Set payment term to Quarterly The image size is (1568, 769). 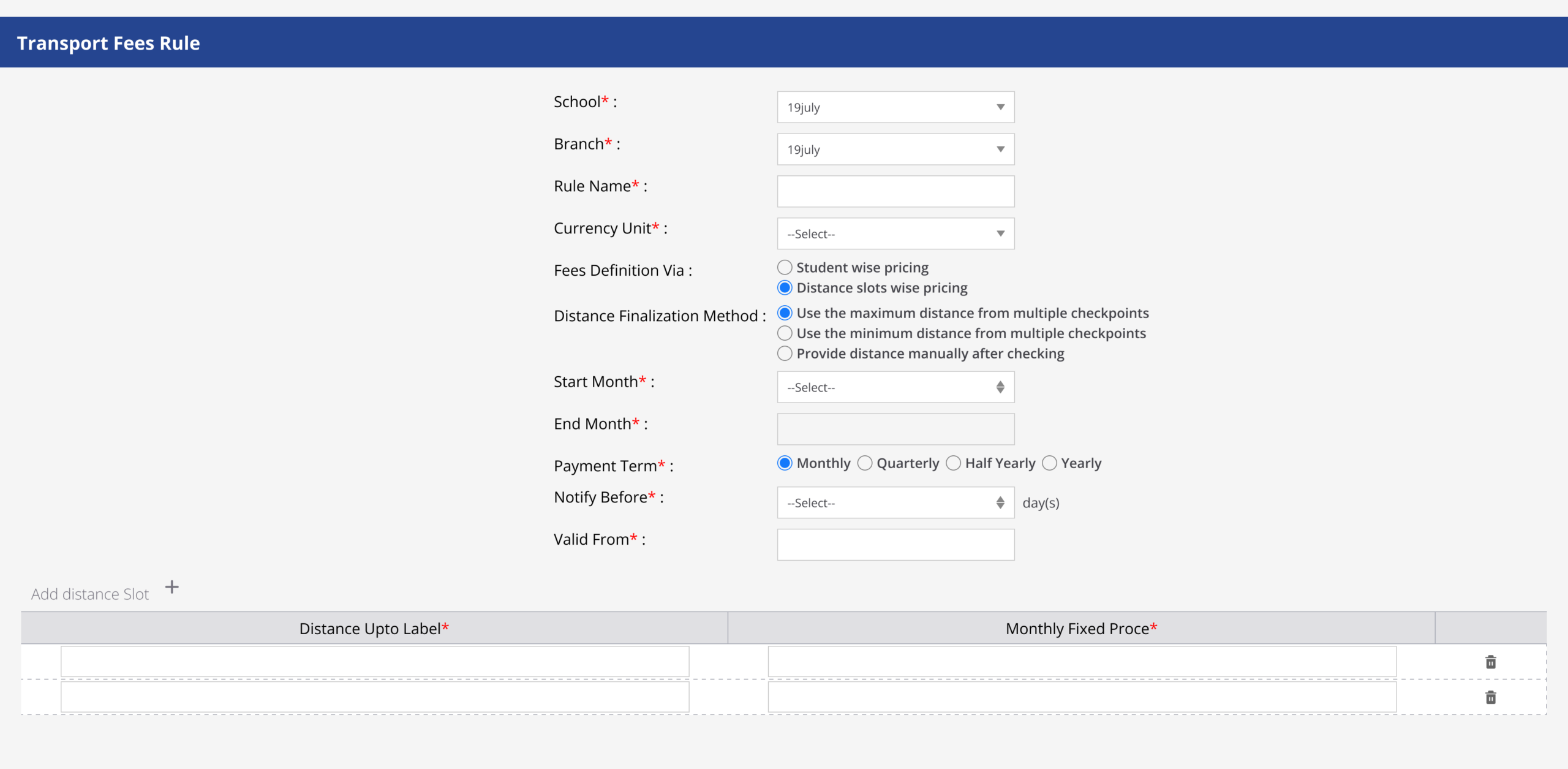tap(865, 463)
